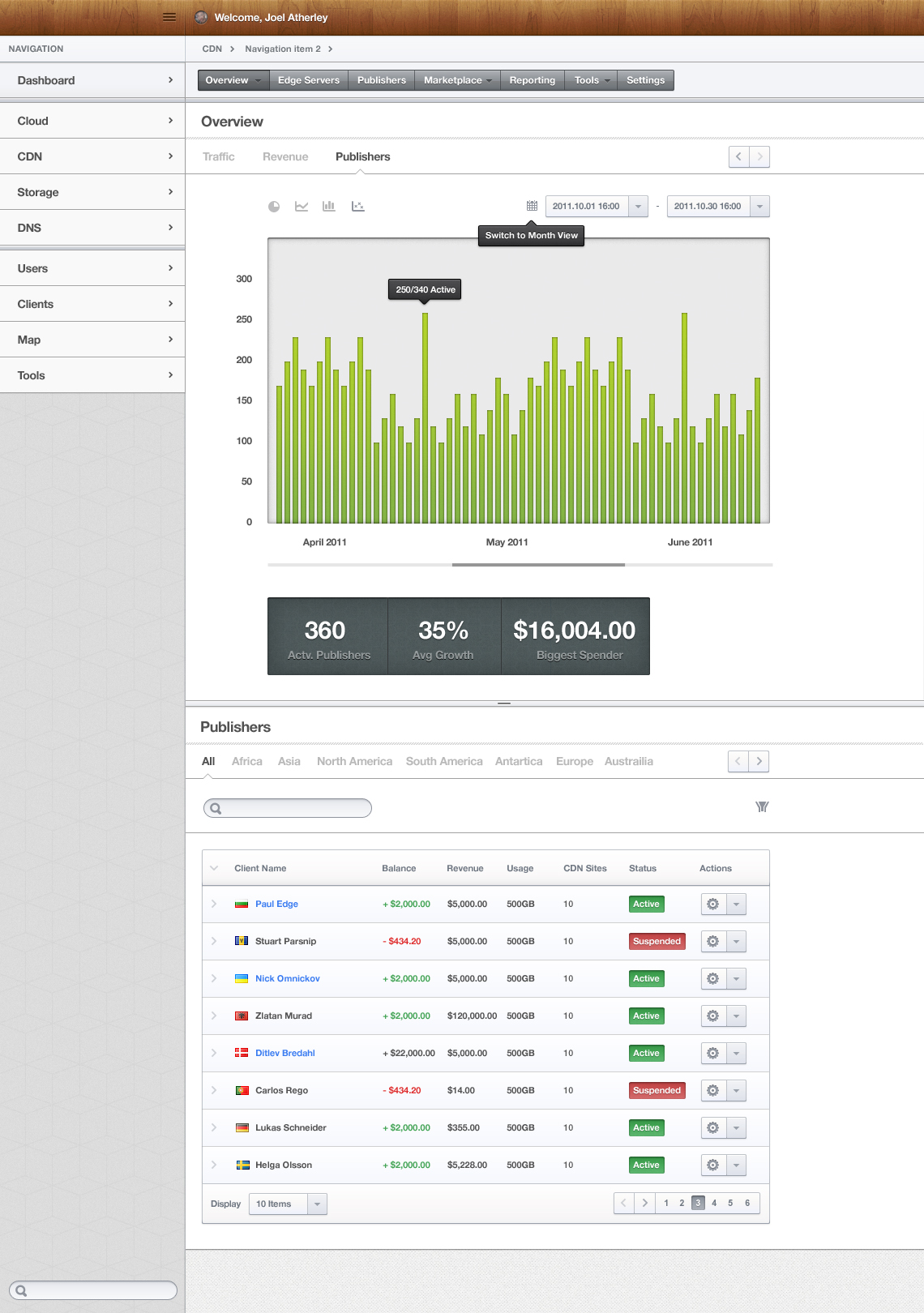Expand Storage in the navigation sidebar
This screenshot has height=1313, width=924.
pos(92,192)
